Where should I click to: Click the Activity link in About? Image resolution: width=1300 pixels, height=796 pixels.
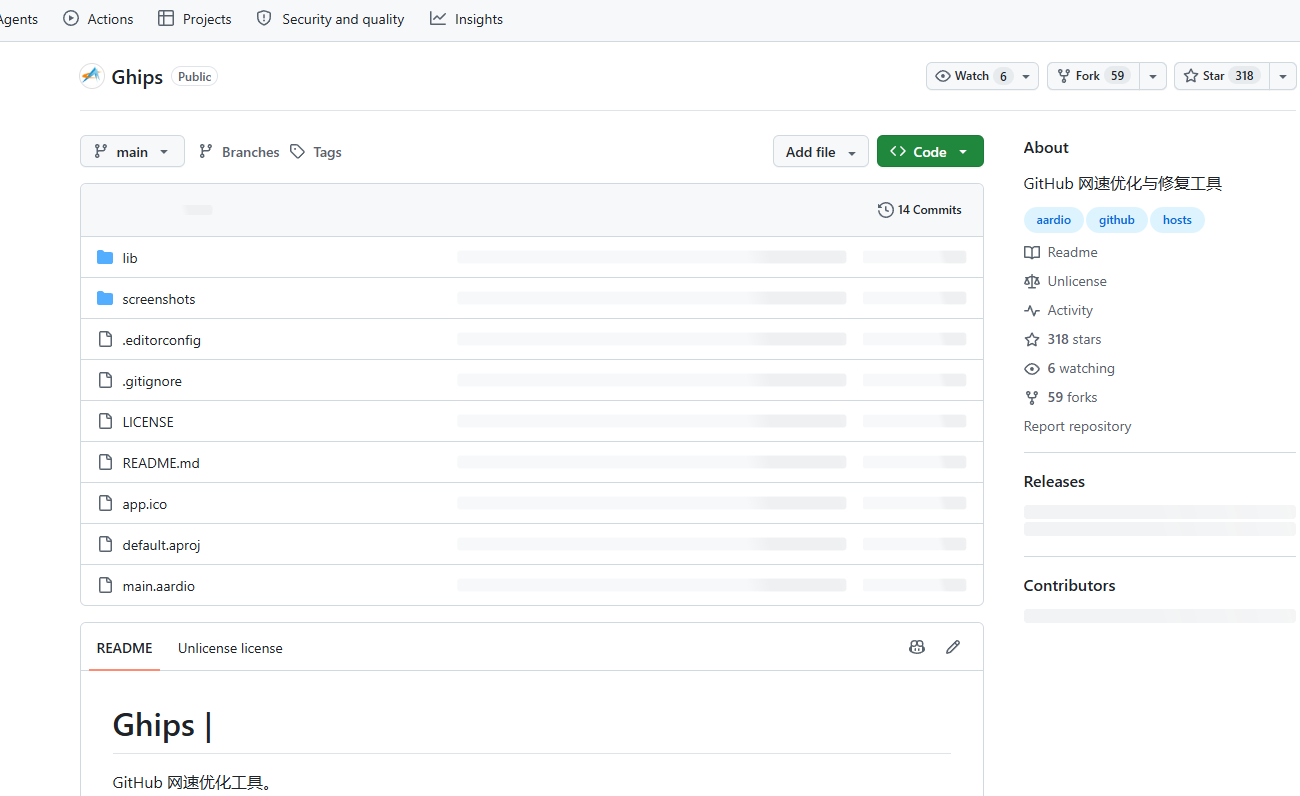coord(1070,311)
